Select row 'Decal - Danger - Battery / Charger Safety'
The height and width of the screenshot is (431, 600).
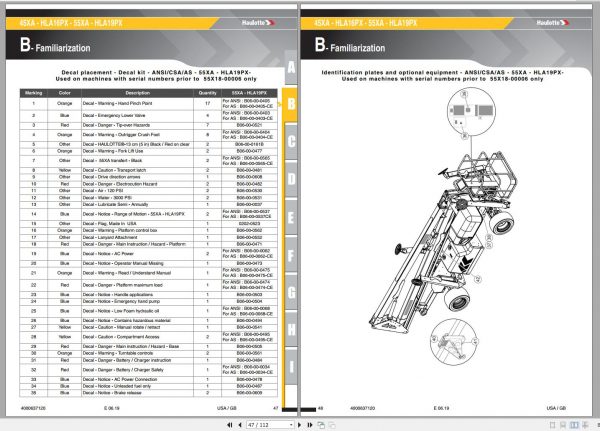coord(148,370)
